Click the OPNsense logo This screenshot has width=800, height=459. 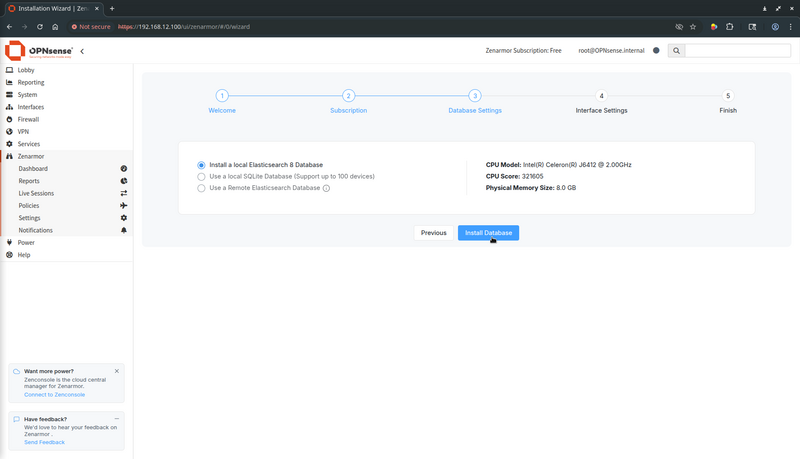point(39,50)
